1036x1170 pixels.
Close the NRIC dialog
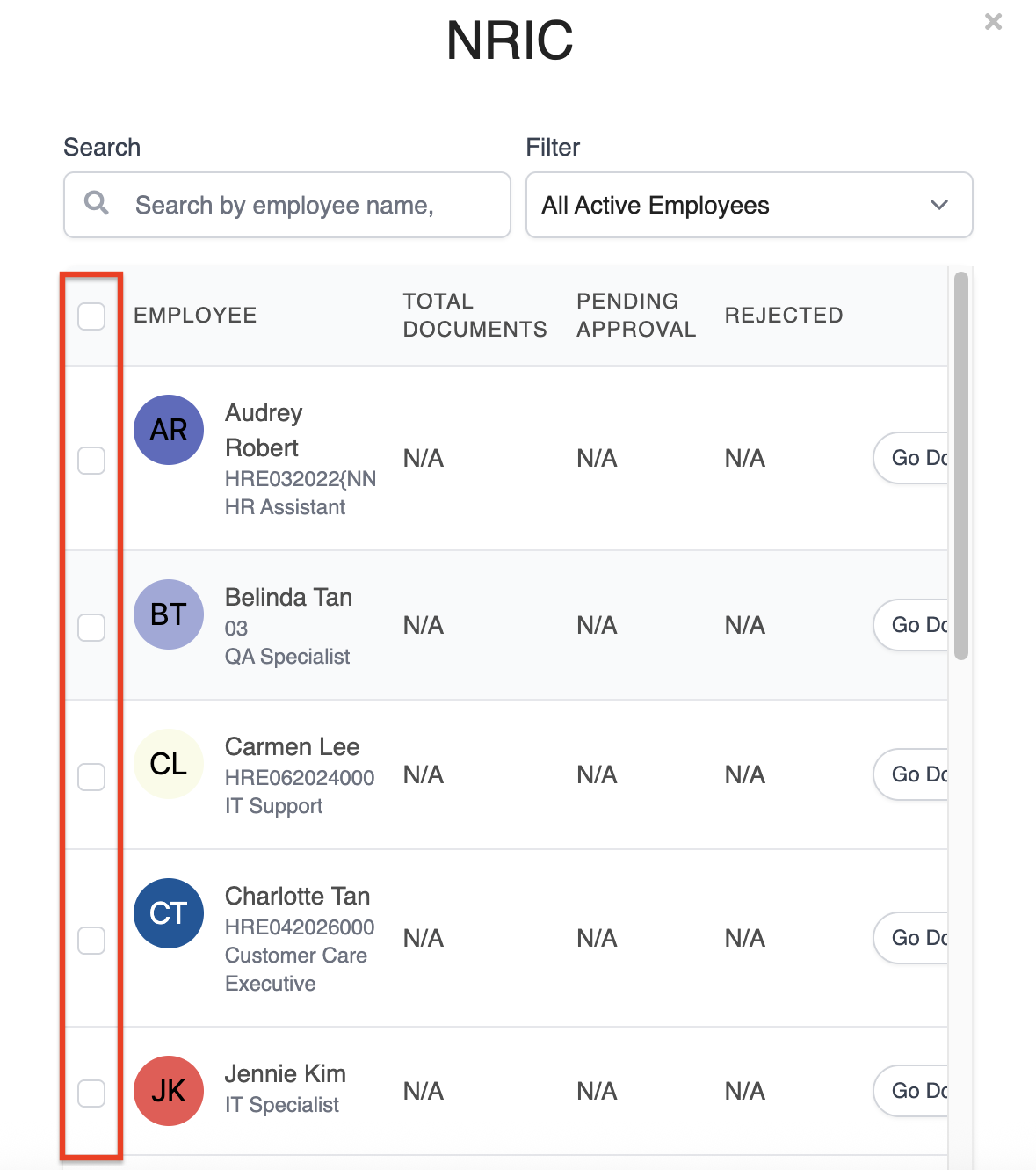click(x=994, y=21)
